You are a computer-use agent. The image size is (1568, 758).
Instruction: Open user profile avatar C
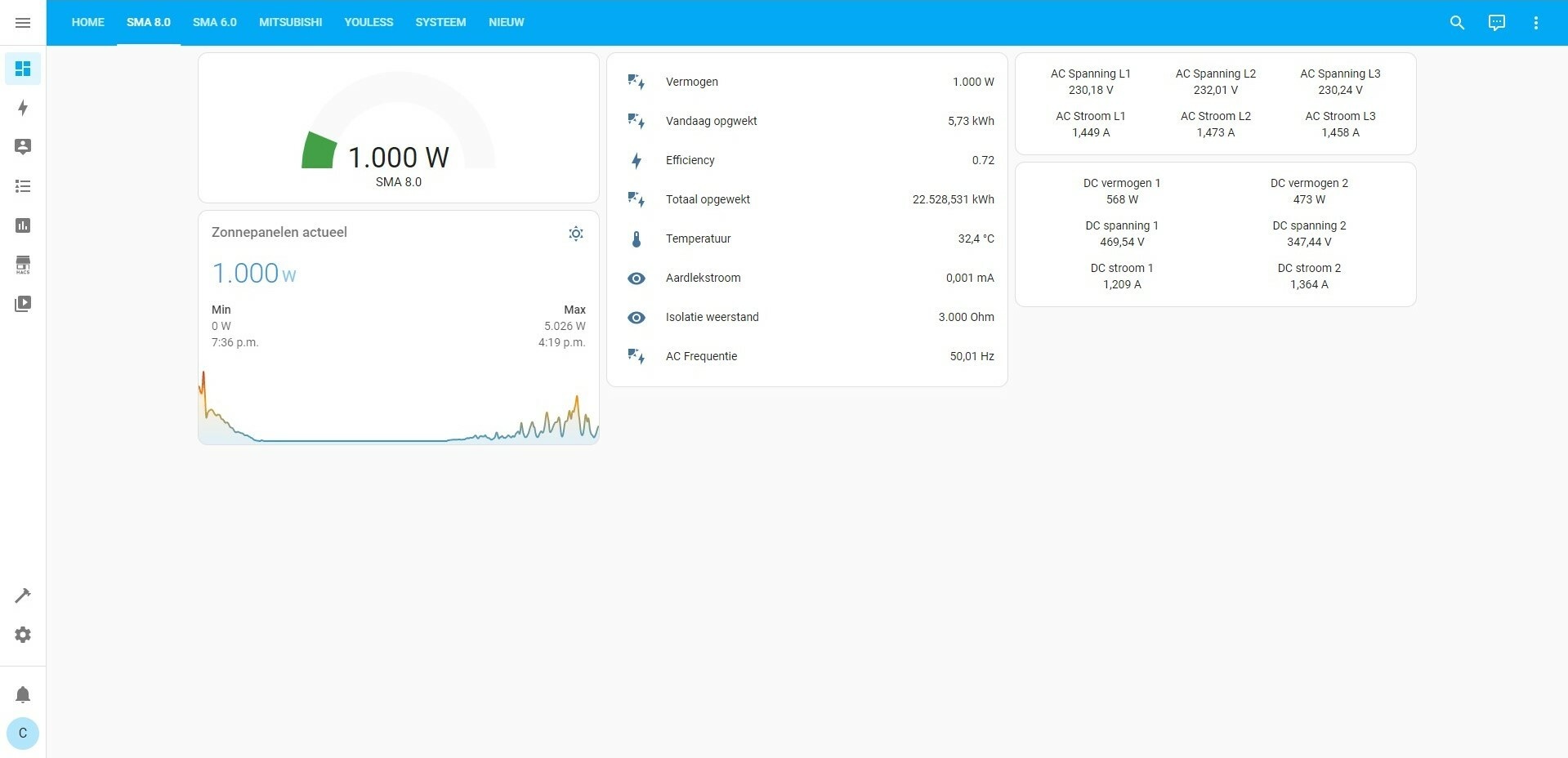tap(23, 733)
